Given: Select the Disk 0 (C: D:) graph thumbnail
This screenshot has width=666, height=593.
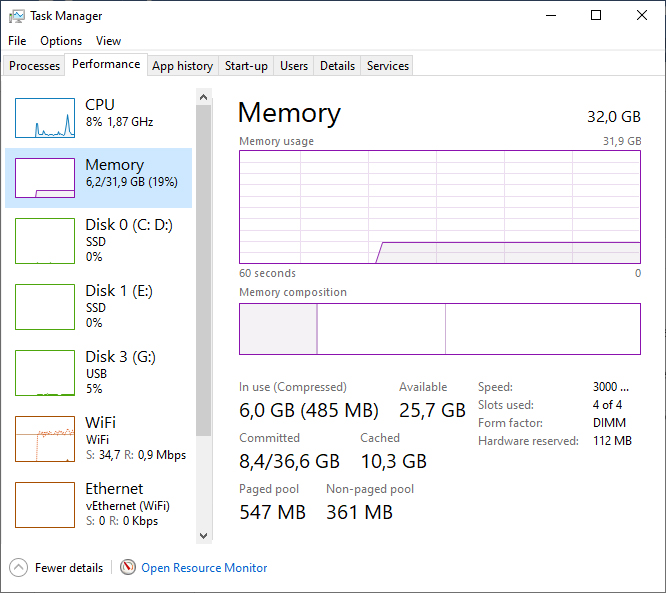Looking at the screenshot, I should (45, 241).
